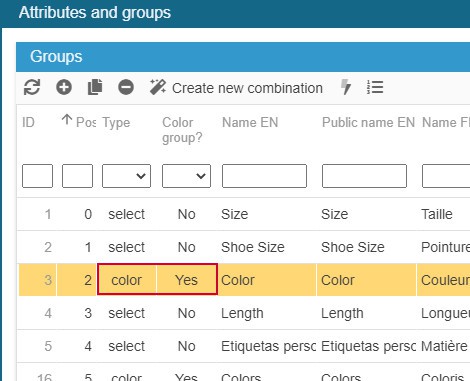Focus the ID filter field
The height and width of the screenshot is (381, 470).
pyautogui.click(x=37, y=176)
